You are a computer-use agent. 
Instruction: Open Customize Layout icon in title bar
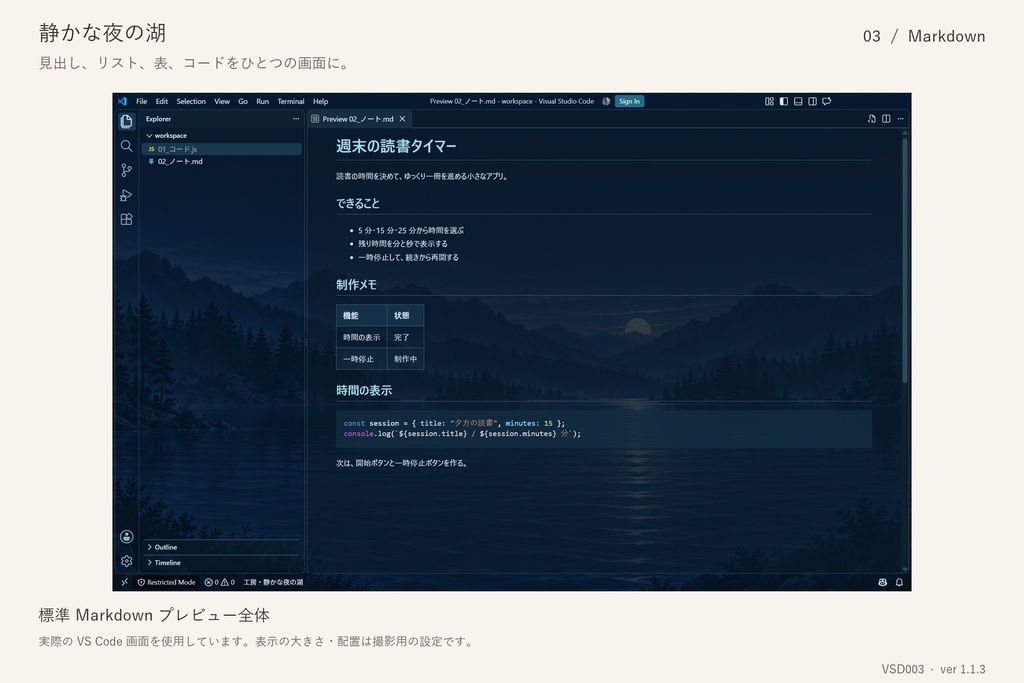769,101
